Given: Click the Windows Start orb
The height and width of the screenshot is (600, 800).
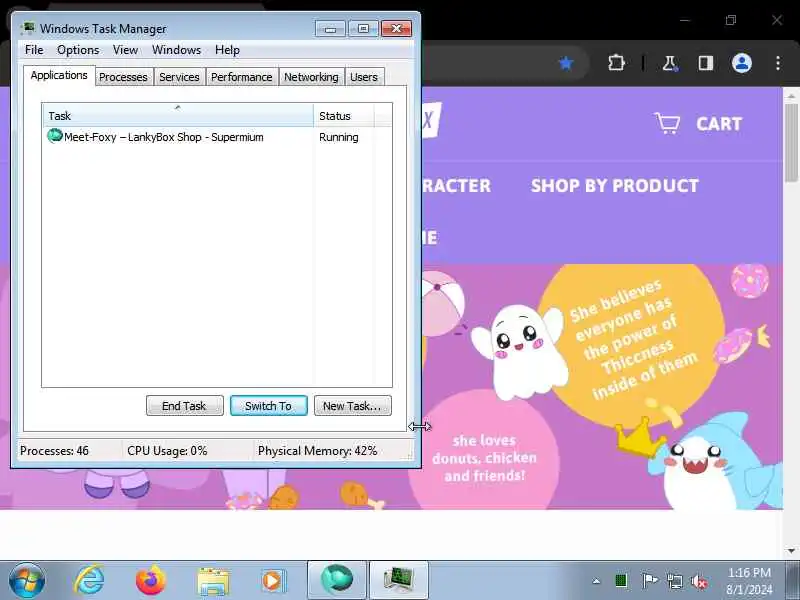Looking at the screenshot, I should (x=27, y=581).
